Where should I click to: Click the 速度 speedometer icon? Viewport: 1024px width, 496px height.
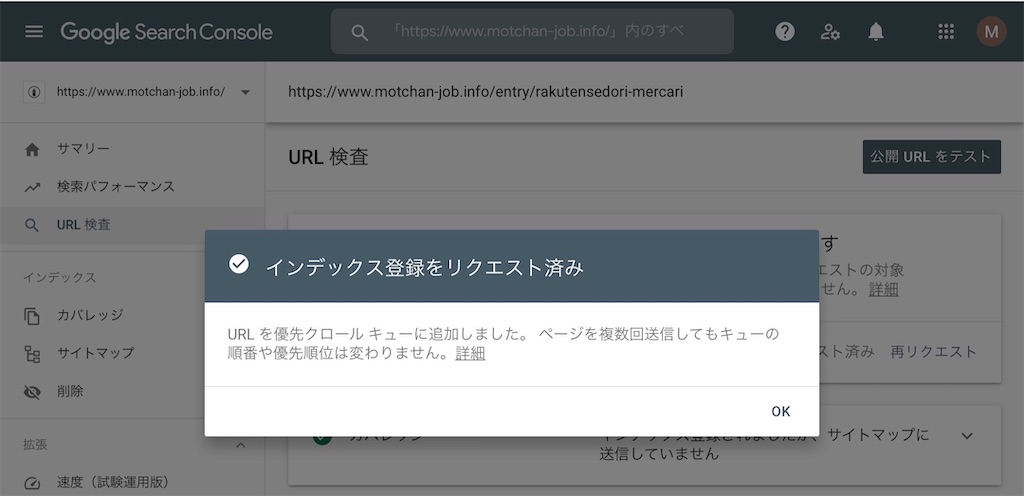[32, 484]
